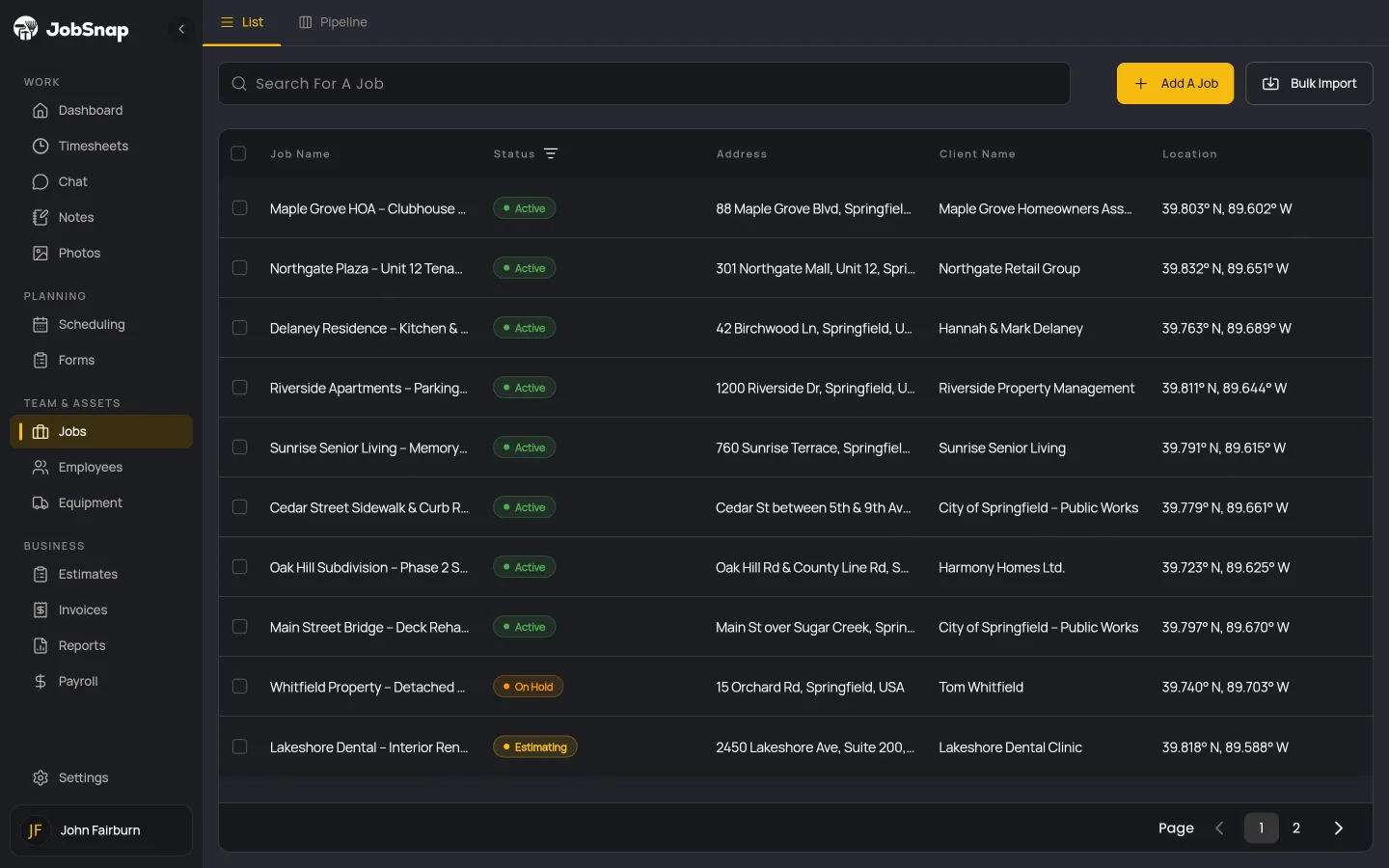Click the Search For A Job field
Viewport: 1389px width, 868px height.
(x=644, y=84)
